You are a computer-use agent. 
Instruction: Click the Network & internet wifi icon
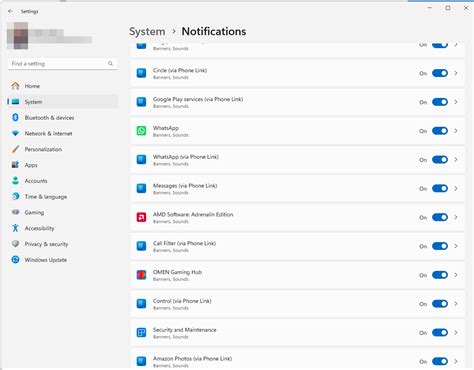(15, 133)
